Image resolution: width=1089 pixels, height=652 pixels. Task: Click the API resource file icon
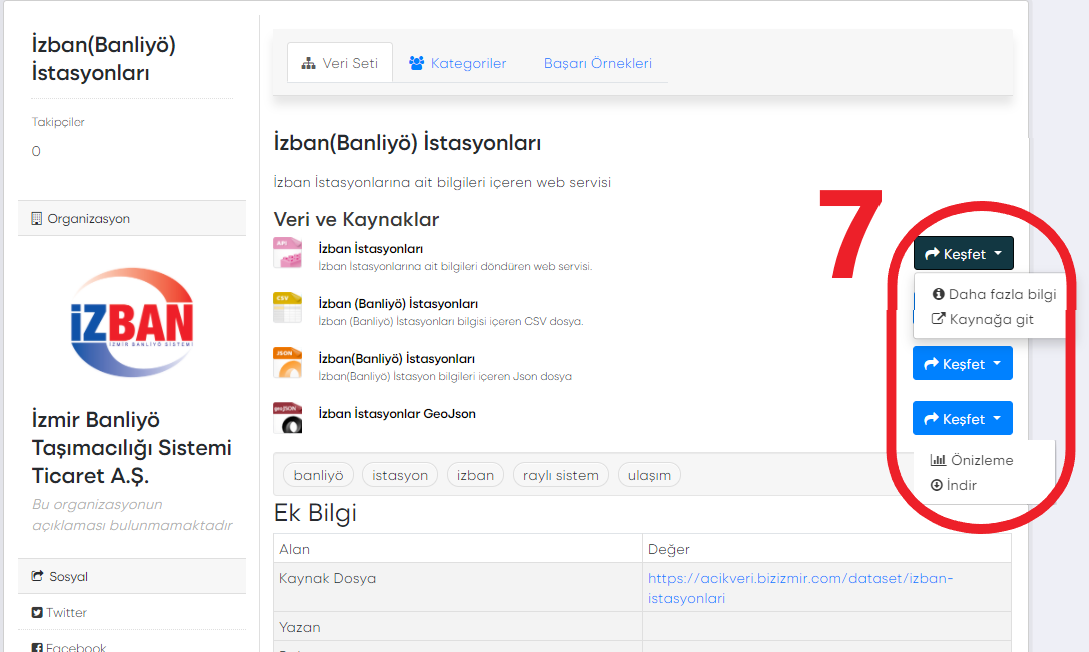pos(287,253)
